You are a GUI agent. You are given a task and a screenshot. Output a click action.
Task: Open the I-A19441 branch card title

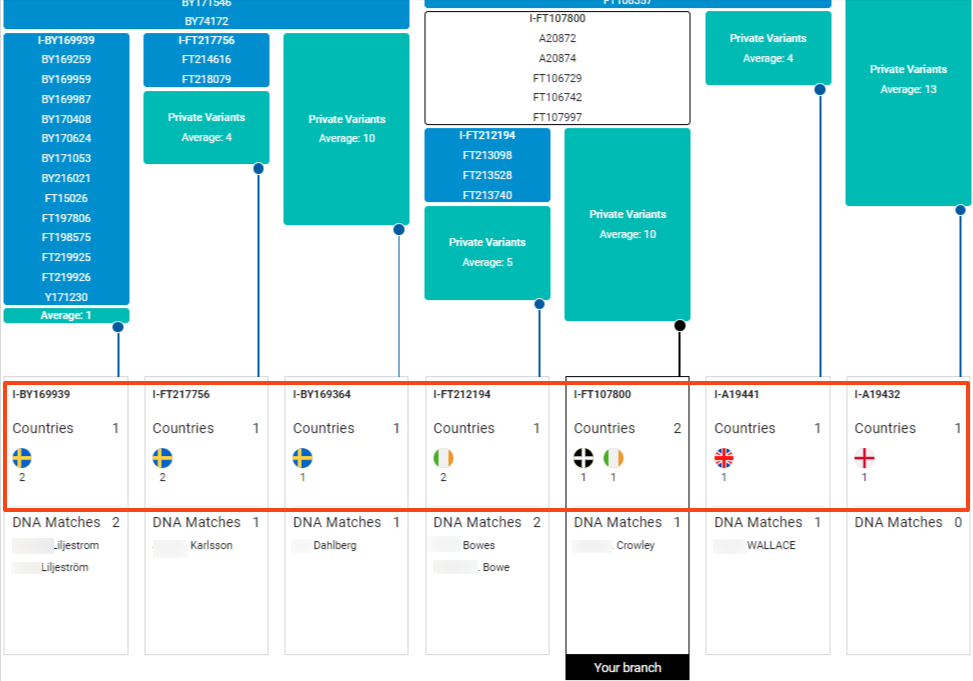click(737, 394)
